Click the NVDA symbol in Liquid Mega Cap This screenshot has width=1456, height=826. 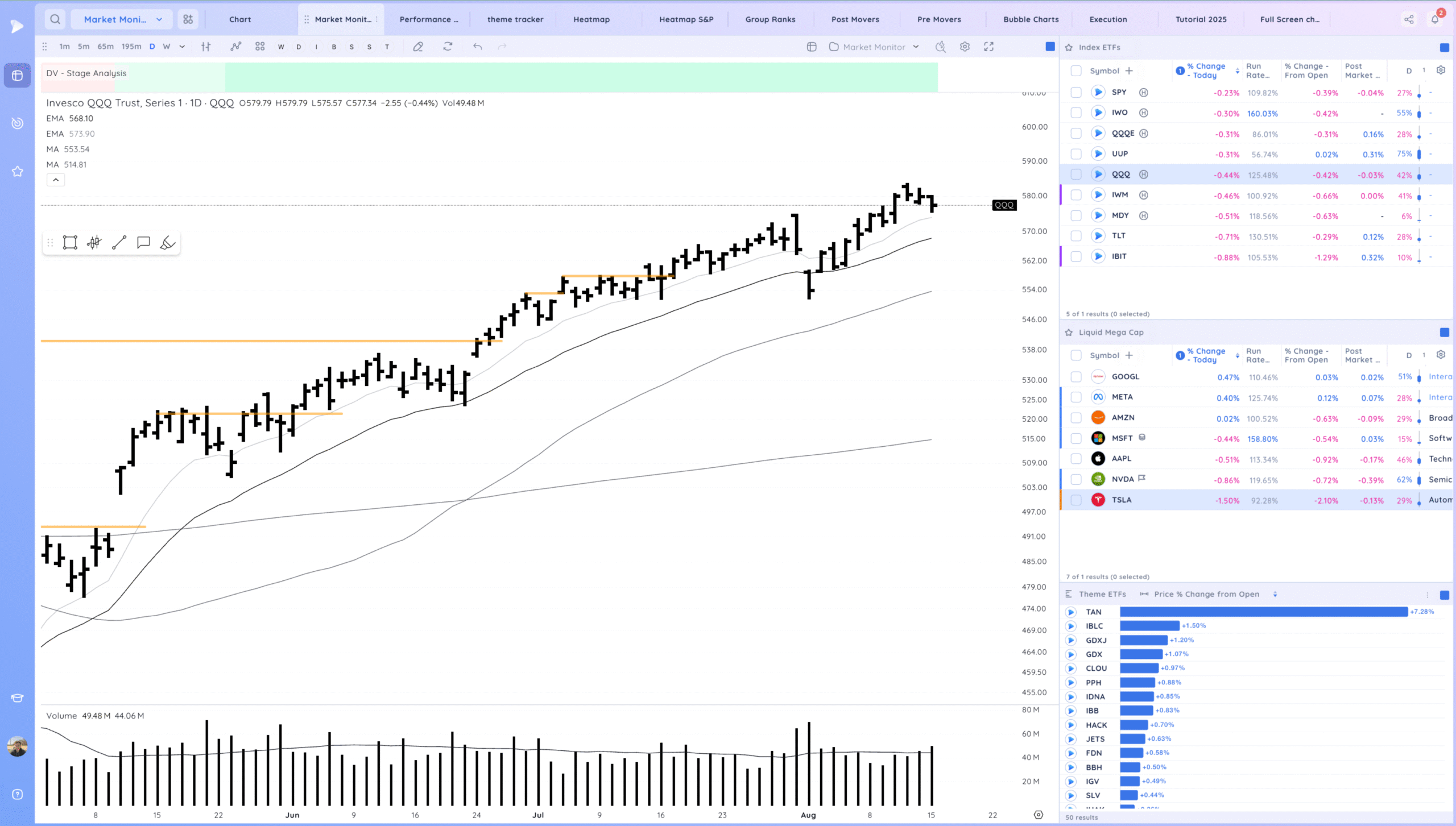click(x=1123, y=479)
